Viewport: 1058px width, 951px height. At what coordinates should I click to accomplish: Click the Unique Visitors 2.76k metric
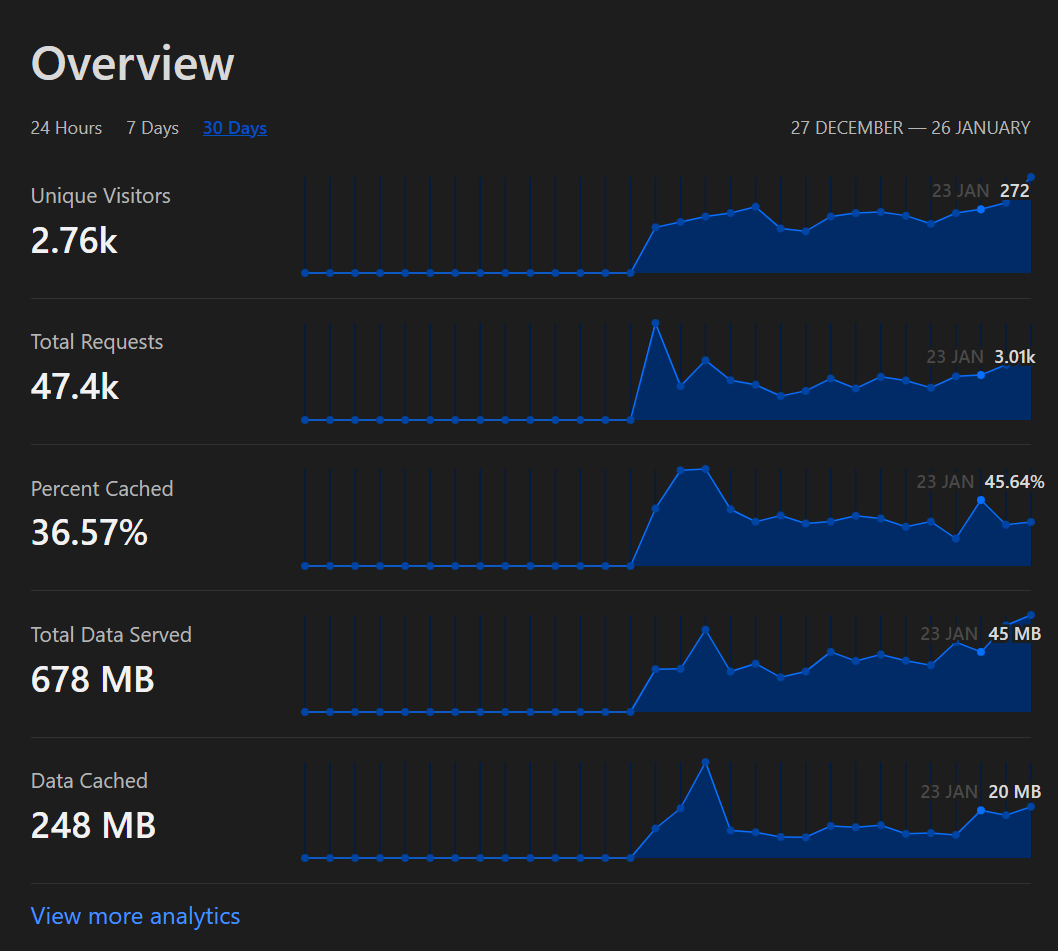[74, 240]
